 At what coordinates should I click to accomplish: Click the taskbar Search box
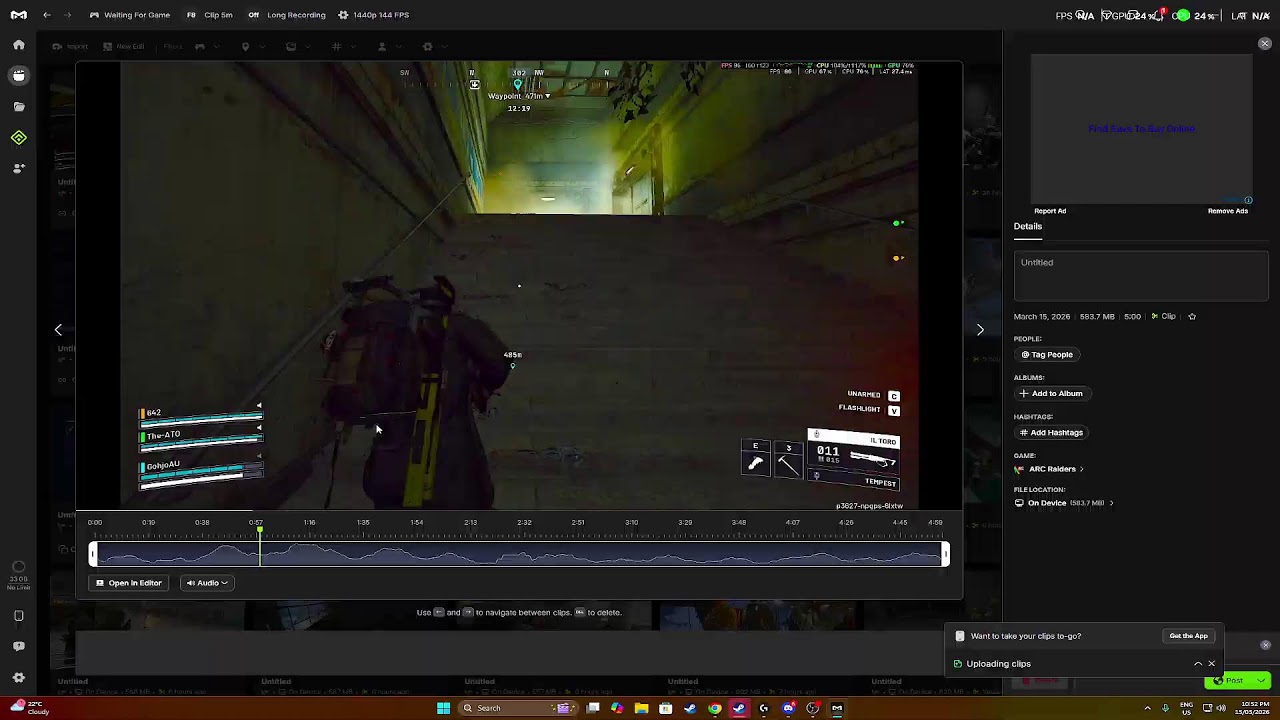pyautogui.click(x=517, y=708)
